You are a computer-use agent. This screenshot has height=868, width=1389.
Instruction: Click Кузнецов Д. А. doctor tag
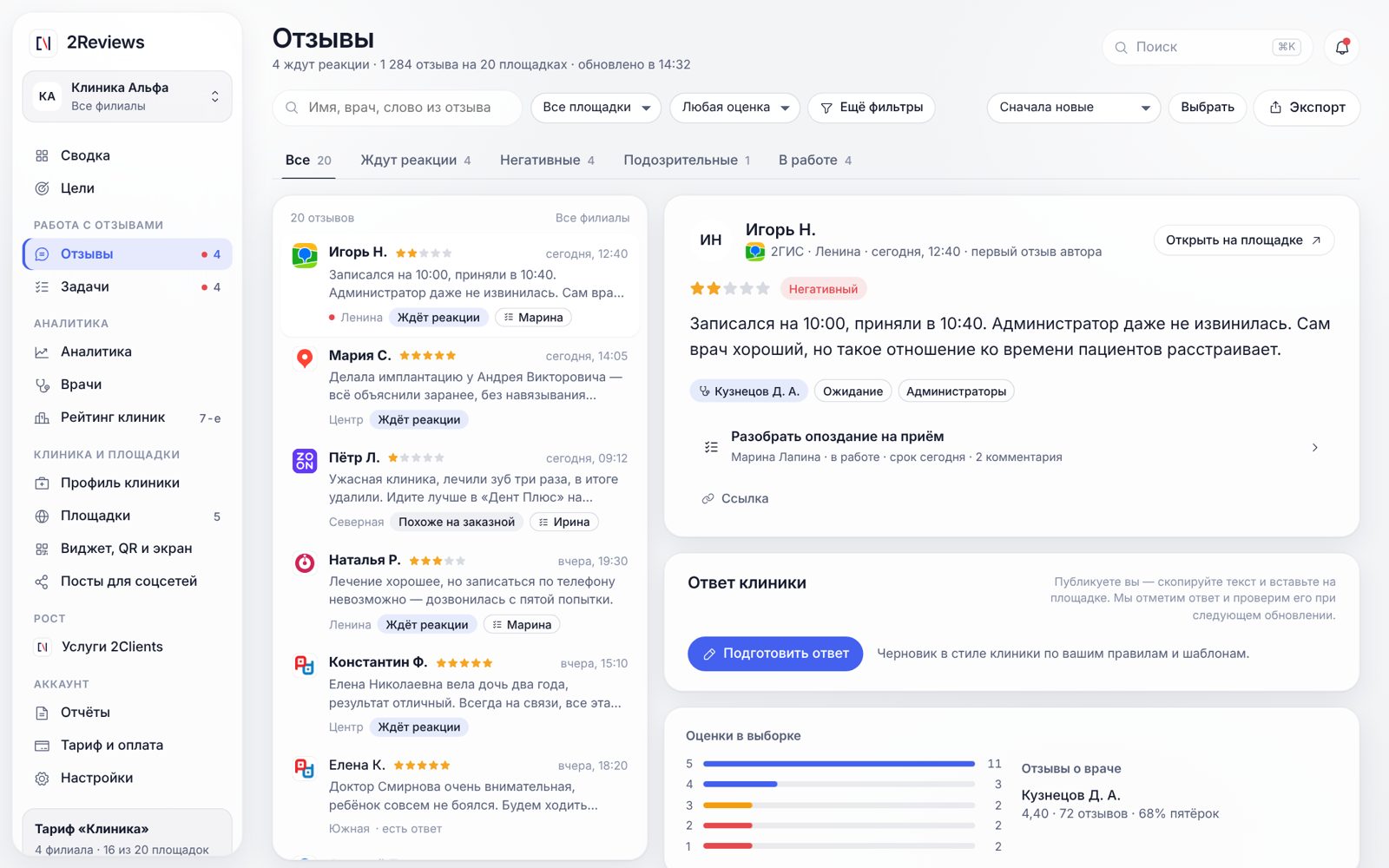749,391
